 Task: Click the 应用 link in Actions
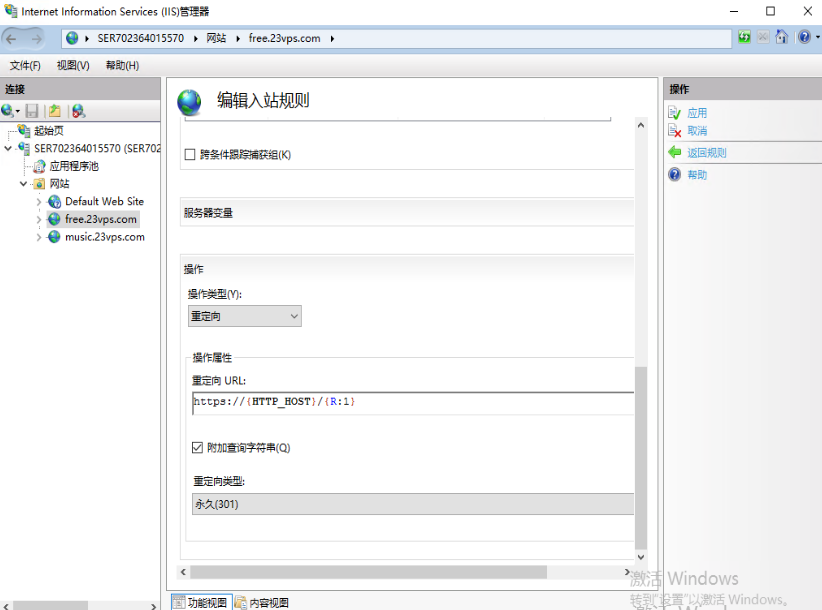[x=697, y=113]
